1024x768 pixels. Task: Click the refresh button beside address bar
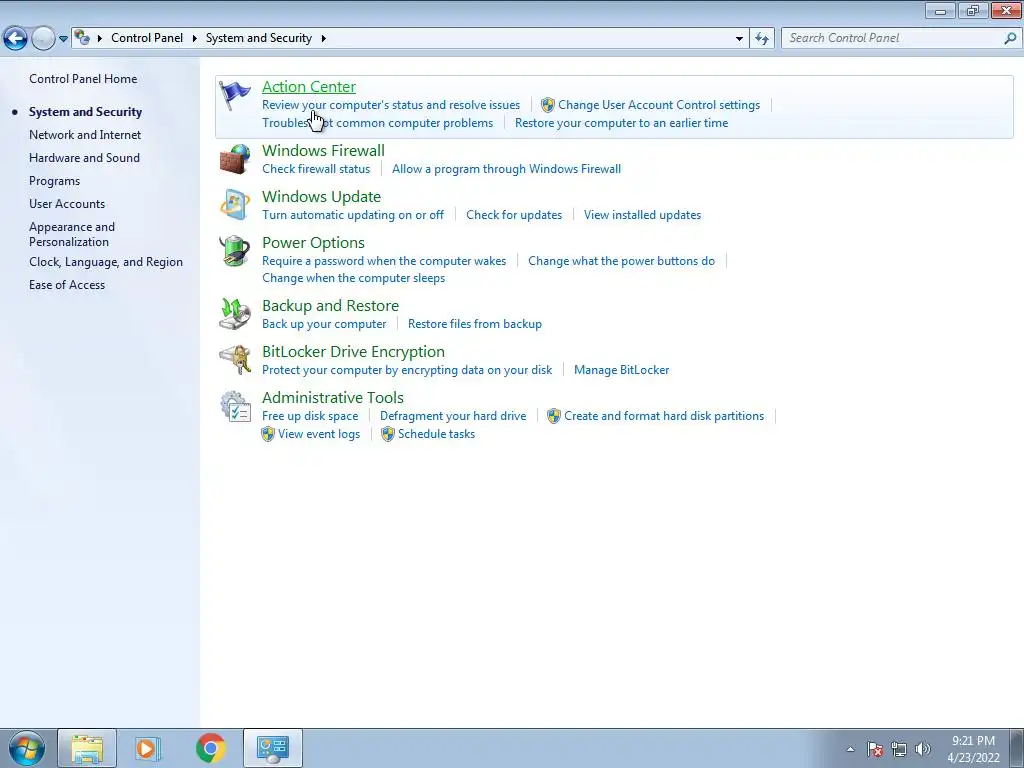pos(761,39)
